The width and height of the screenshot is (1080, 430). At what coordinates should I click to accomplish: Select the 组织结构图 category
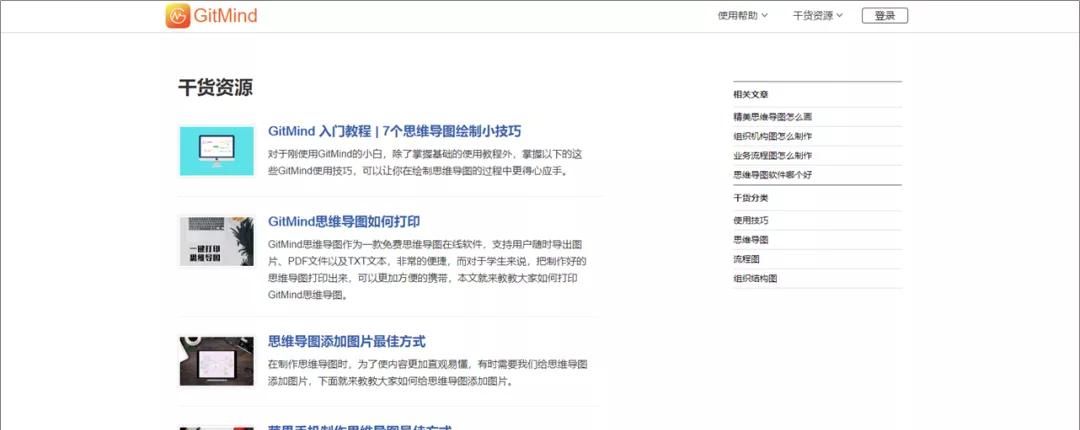pyautogui.click(x=755, y=278)
